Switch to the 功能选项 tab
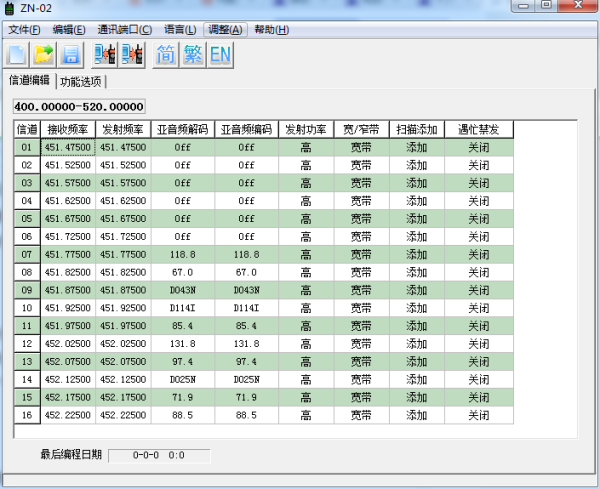The height and width of the screenshot is (489, 600). click(x=81, y=81)
